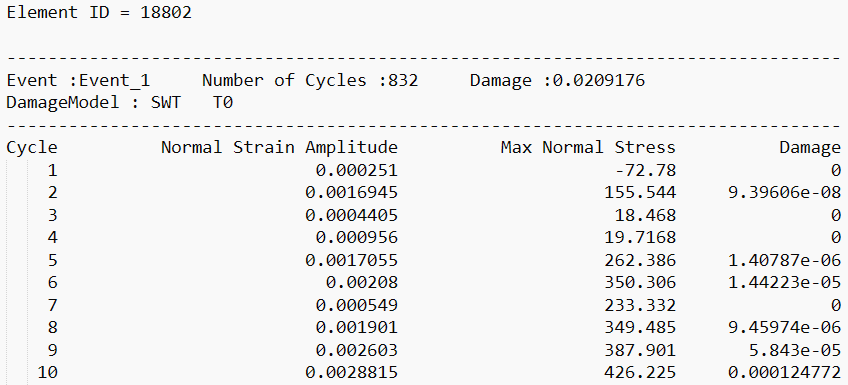Click the total Damage value 0.0209176
The image size is (848, 385).
point(599,81)
